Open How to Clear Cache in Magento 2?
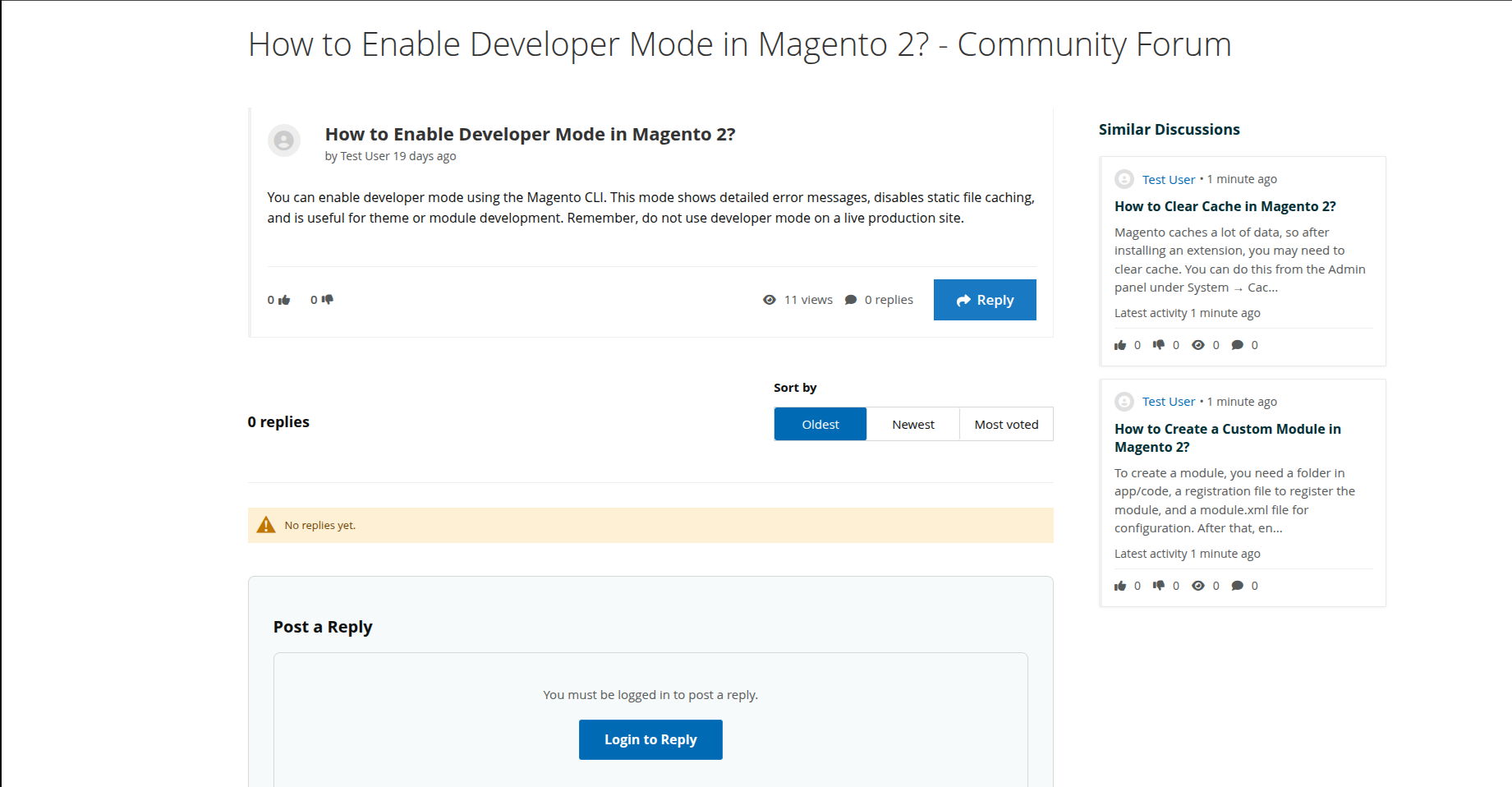The height and width of the screenshot is (787, 1512). pos(1225,206)
